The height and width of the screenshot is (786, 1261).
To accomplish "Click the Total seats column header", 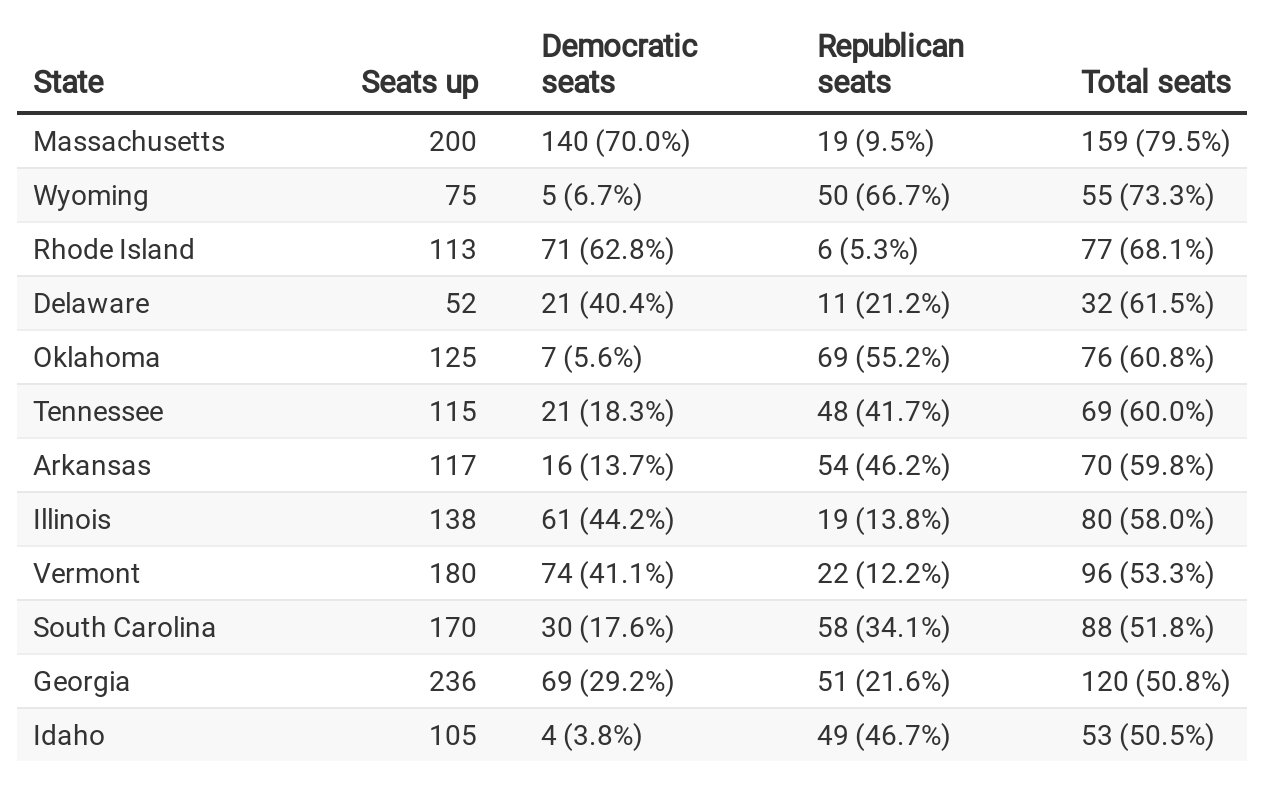I will click(x=1155, y=82).
